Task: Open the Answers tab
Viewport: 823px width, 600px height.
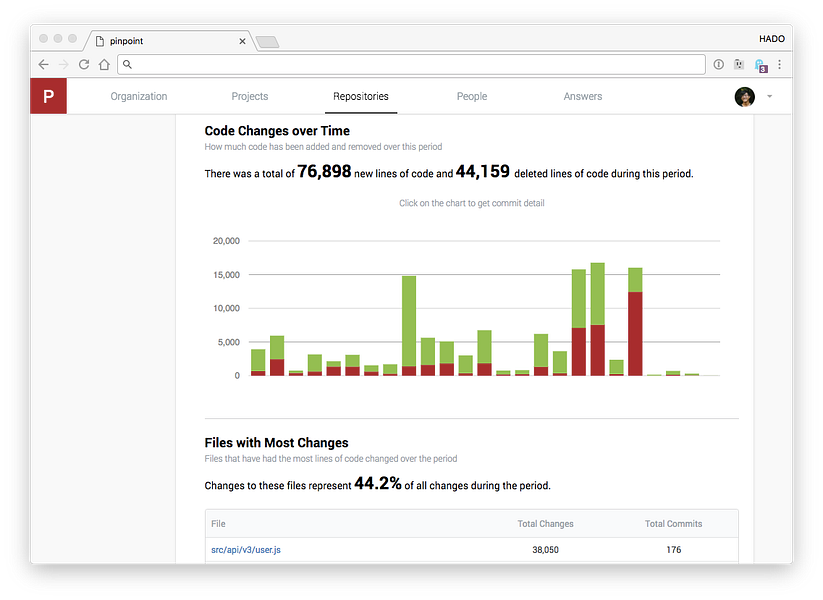Action: click(x=583, y=96)
